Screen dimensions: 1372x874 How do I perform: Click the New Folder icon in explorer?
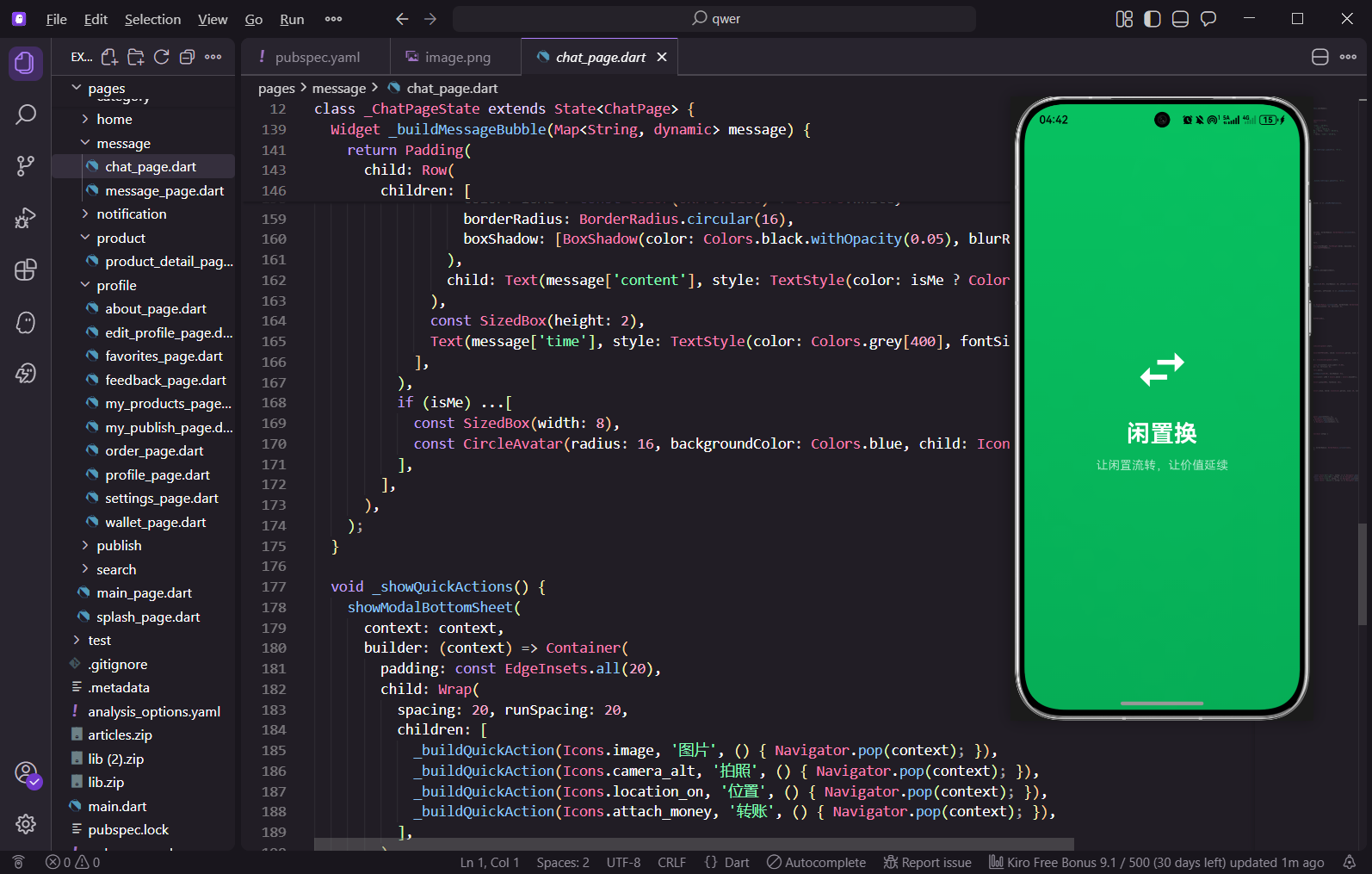(135, 57)
